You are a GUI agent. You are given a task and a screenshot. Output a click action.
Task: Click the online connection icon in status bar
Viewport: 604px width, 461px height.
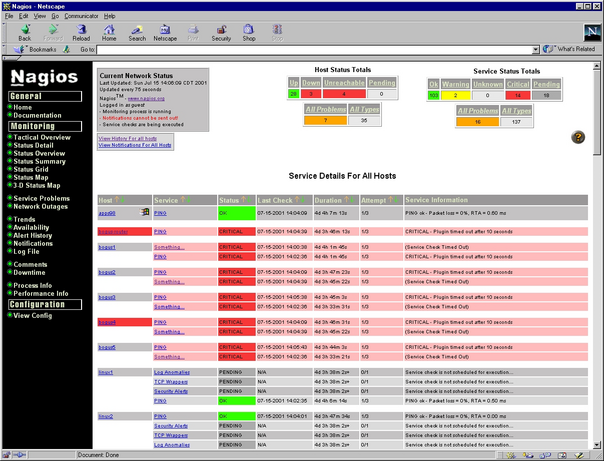[19, 455]
